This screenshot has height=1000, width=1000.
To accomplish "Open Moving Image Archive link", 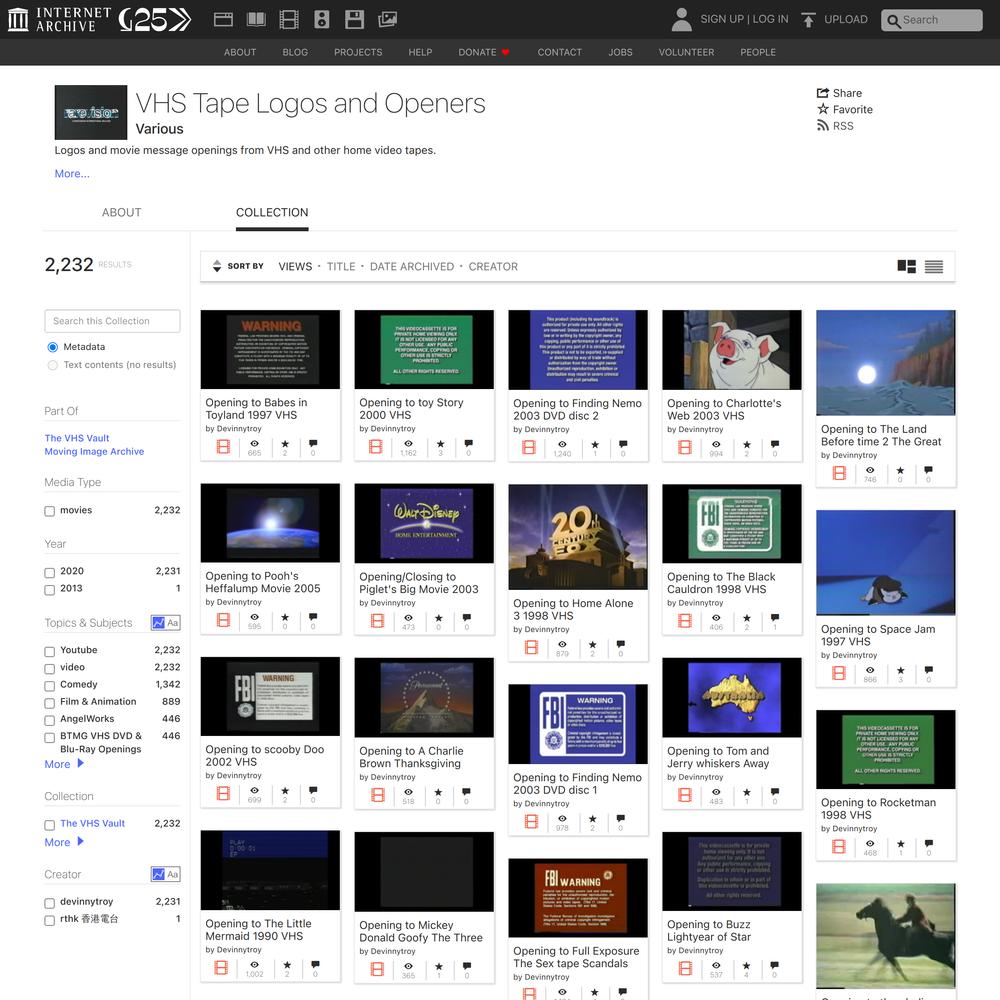I will click(x=94, y=452).
